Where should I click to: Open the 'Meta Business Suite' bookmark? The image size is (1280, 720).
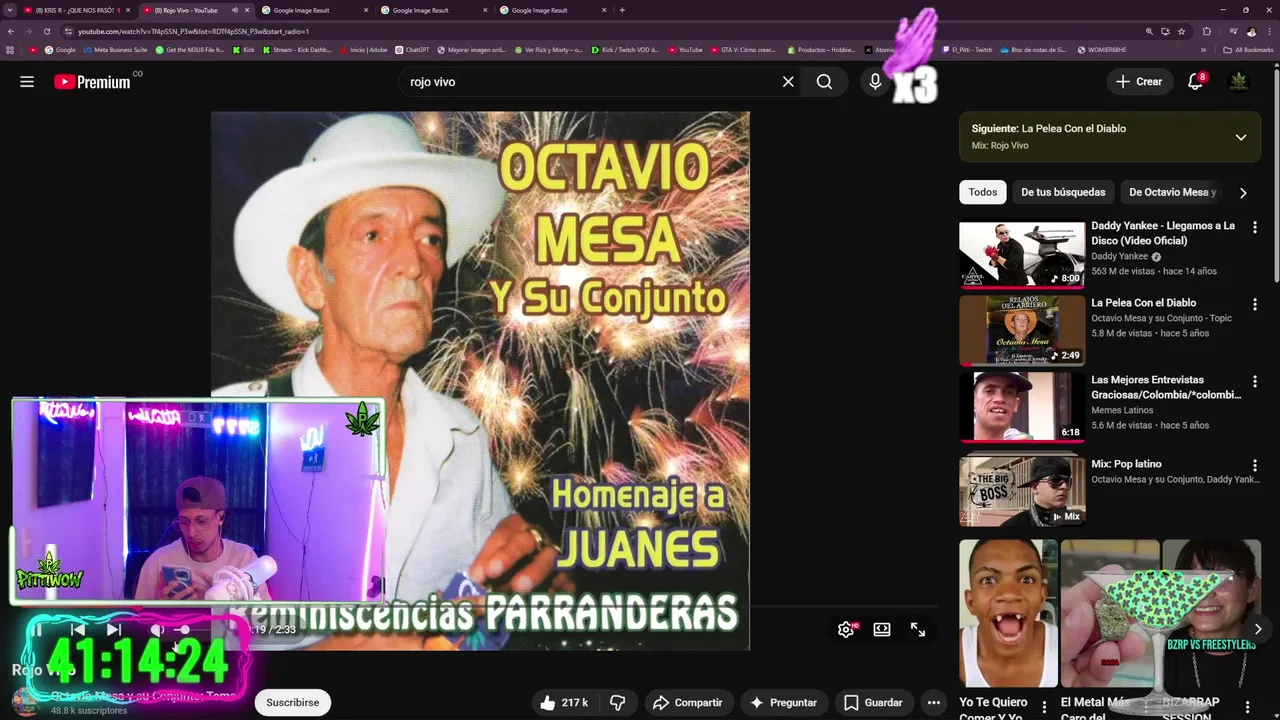[115, 49]
